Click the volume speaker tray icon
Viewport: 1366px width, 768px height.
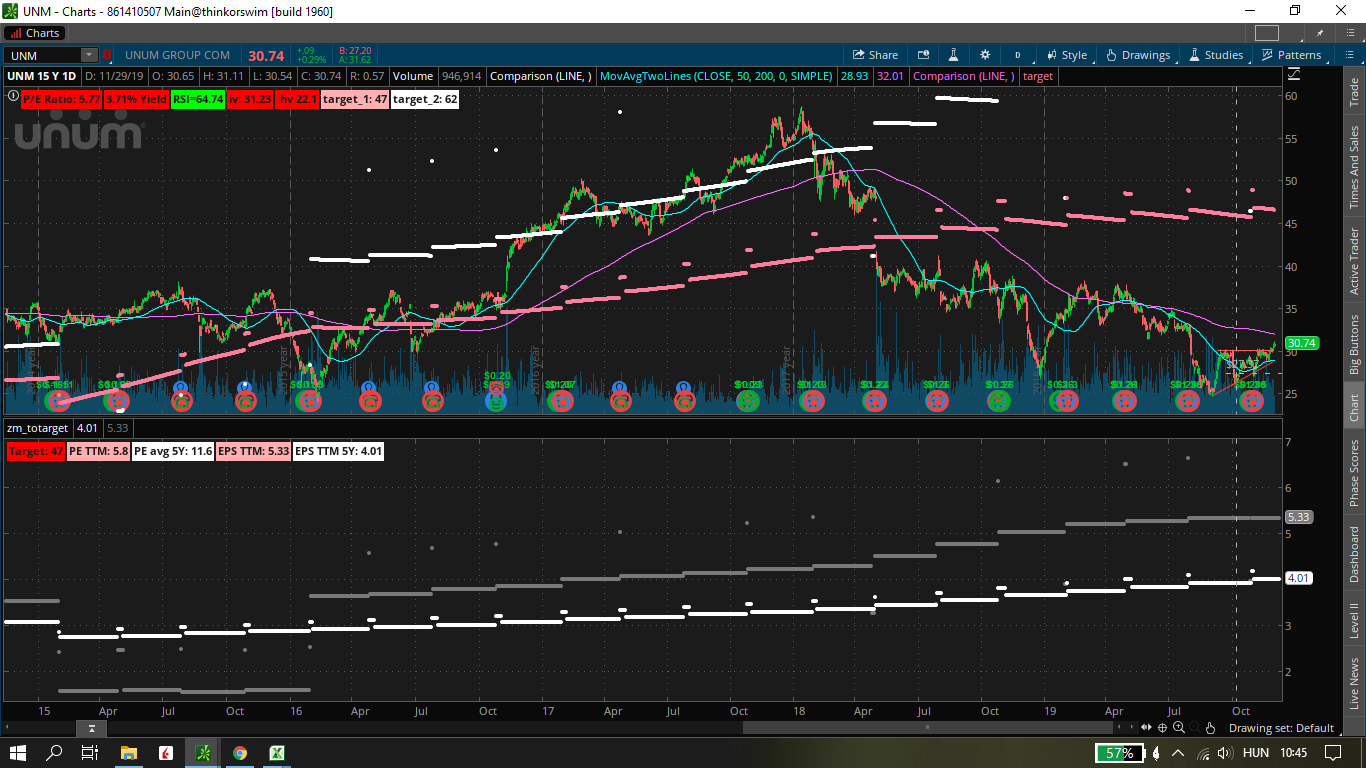point(1225,753)
